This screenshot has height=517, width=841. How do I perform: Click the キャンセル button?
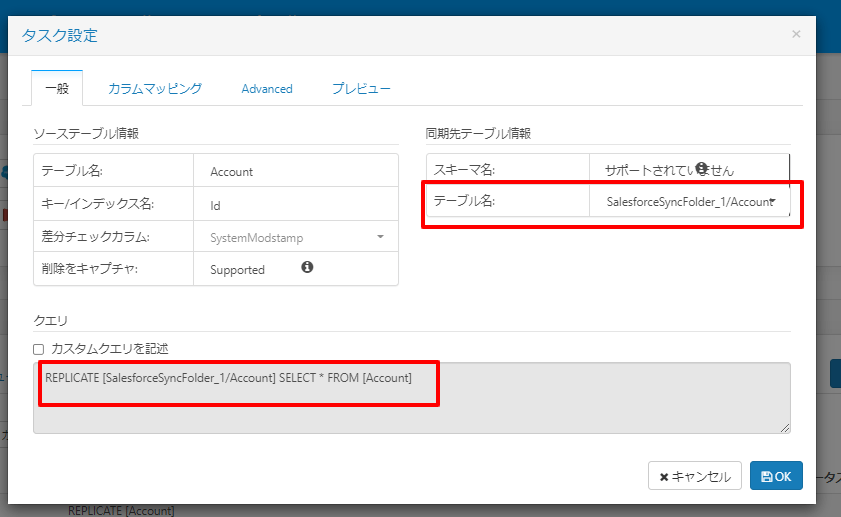[x=695, y=476]
